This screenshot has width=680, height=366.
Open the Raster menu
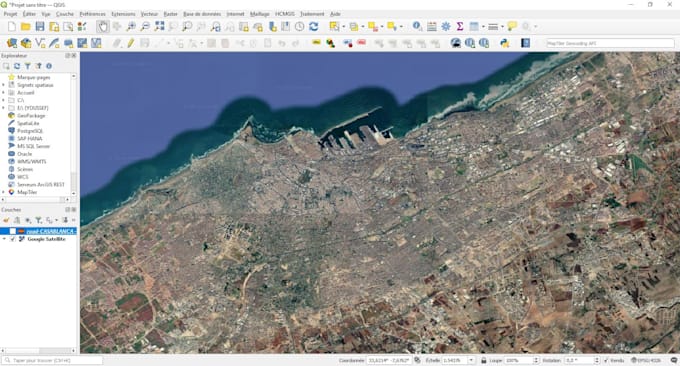click(x=170, y=14)
